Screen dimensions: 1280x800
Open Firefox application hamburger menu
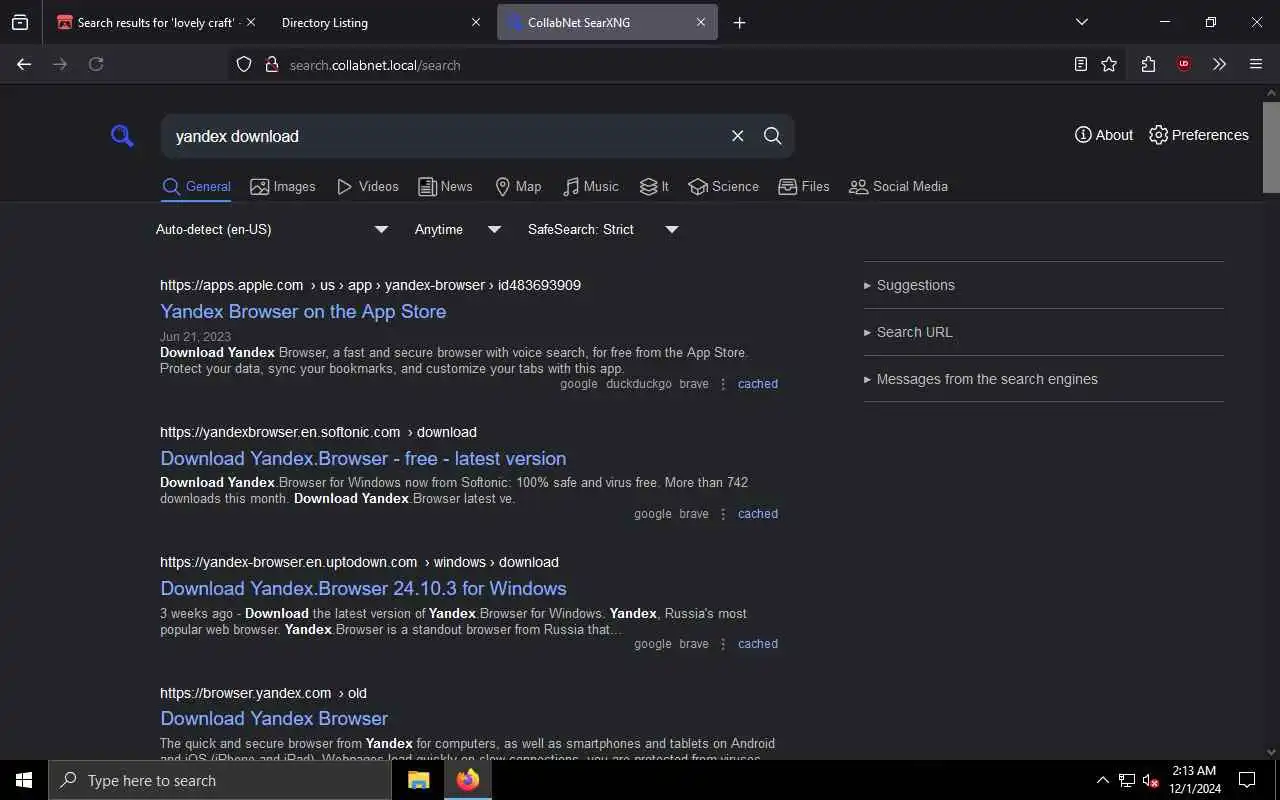pos(1256,64)
